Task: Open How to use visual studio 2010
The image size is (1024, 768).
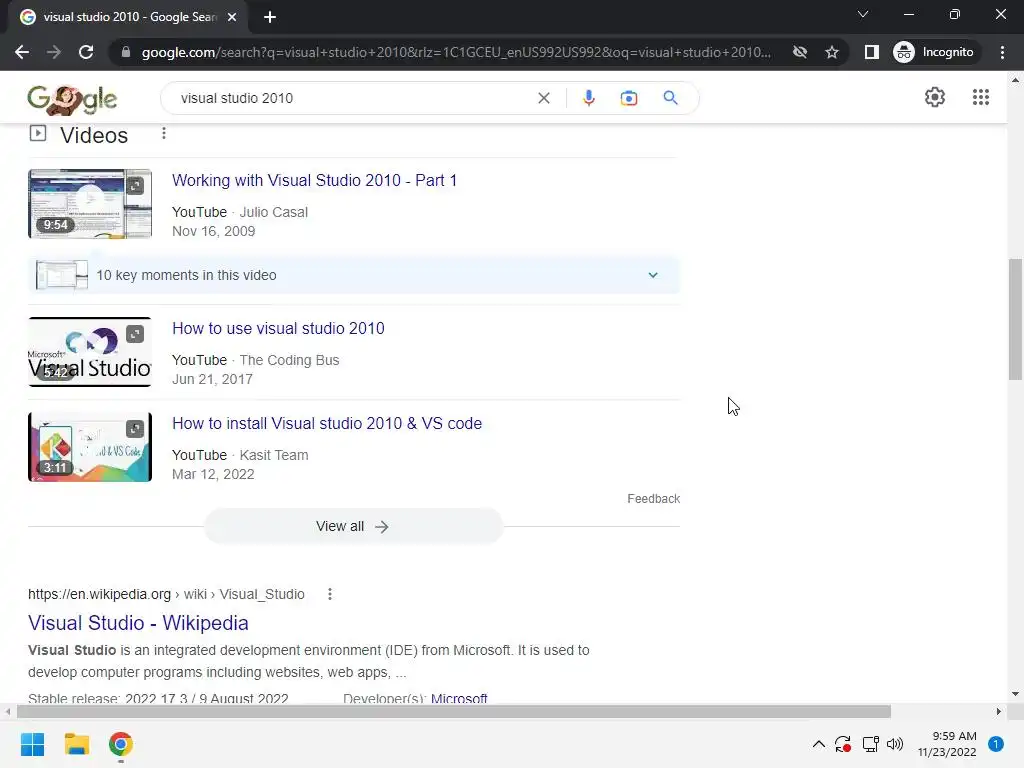Action: 278,328
